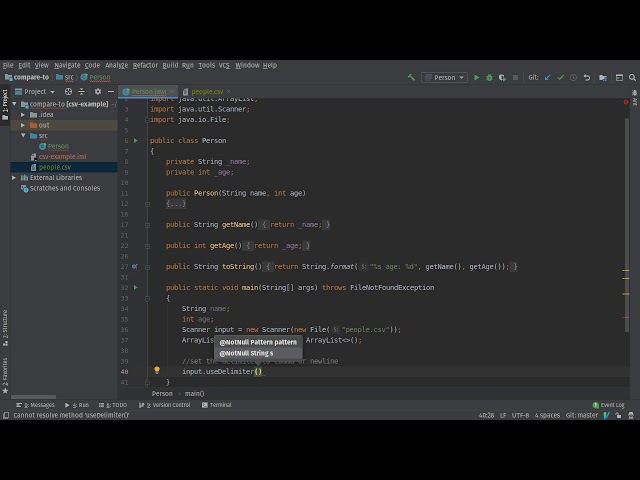Collapse the compare-to project root node
Image resolution: width=640 pixels, height=480 pixels.
coord(15,104)
